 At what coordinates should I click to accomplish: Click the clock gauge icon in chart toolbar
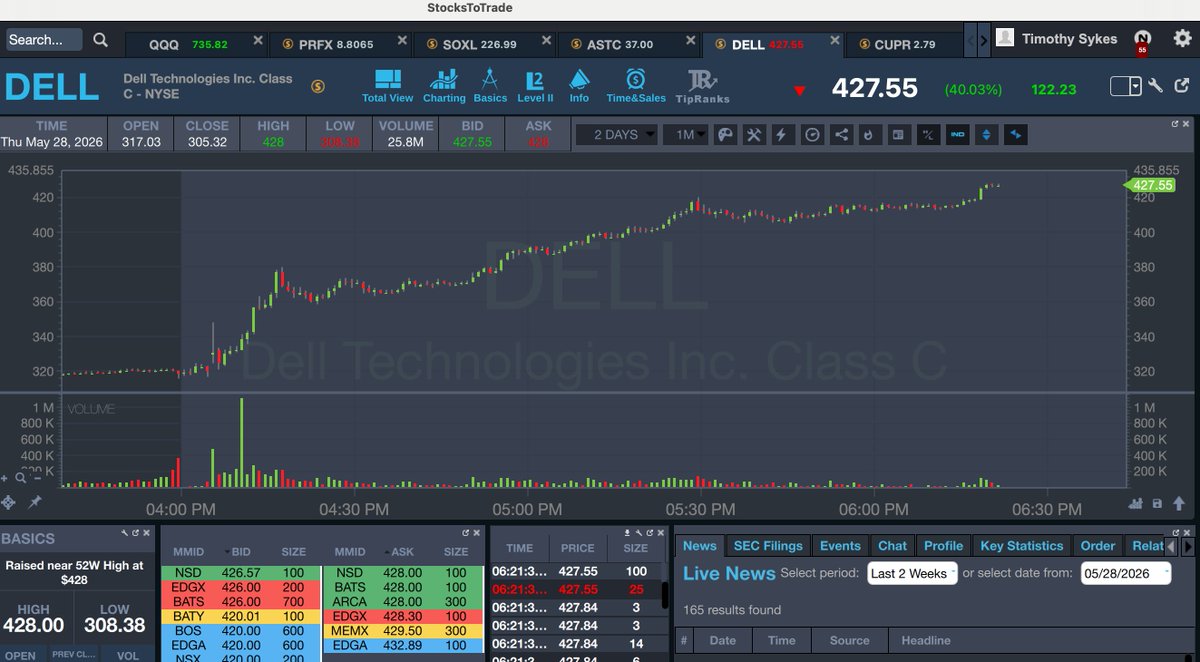813,134
